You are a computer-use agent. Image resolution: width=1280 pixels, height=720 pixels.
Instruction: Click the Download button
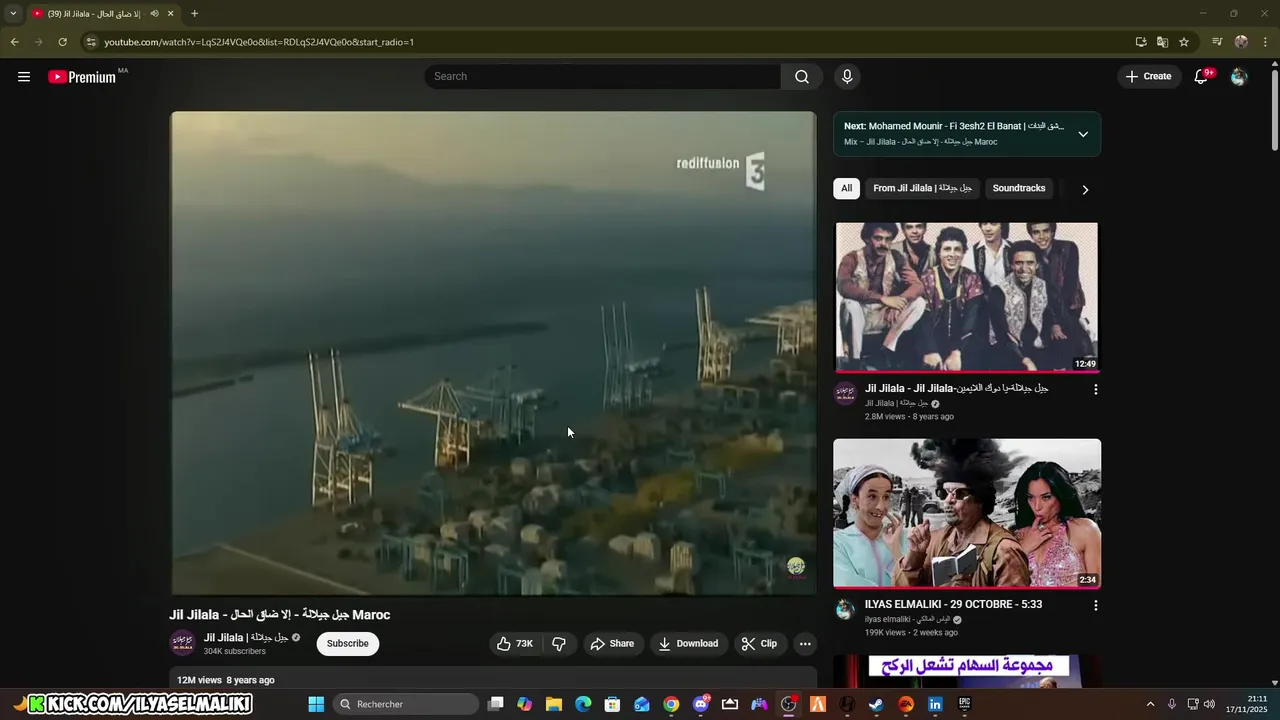[x=688, y=644]
